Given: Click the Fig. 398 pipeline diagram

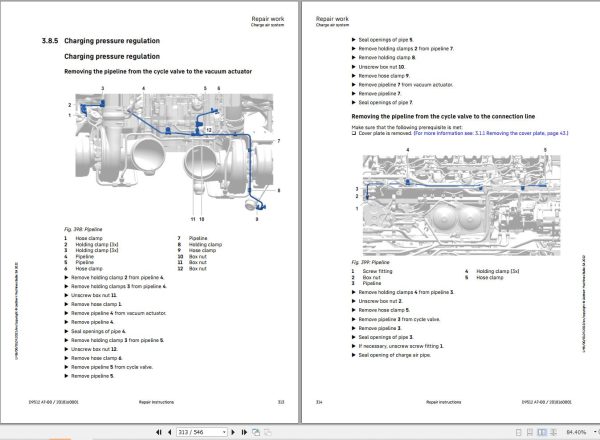Looking at the screenshot, I should [174, 153].
